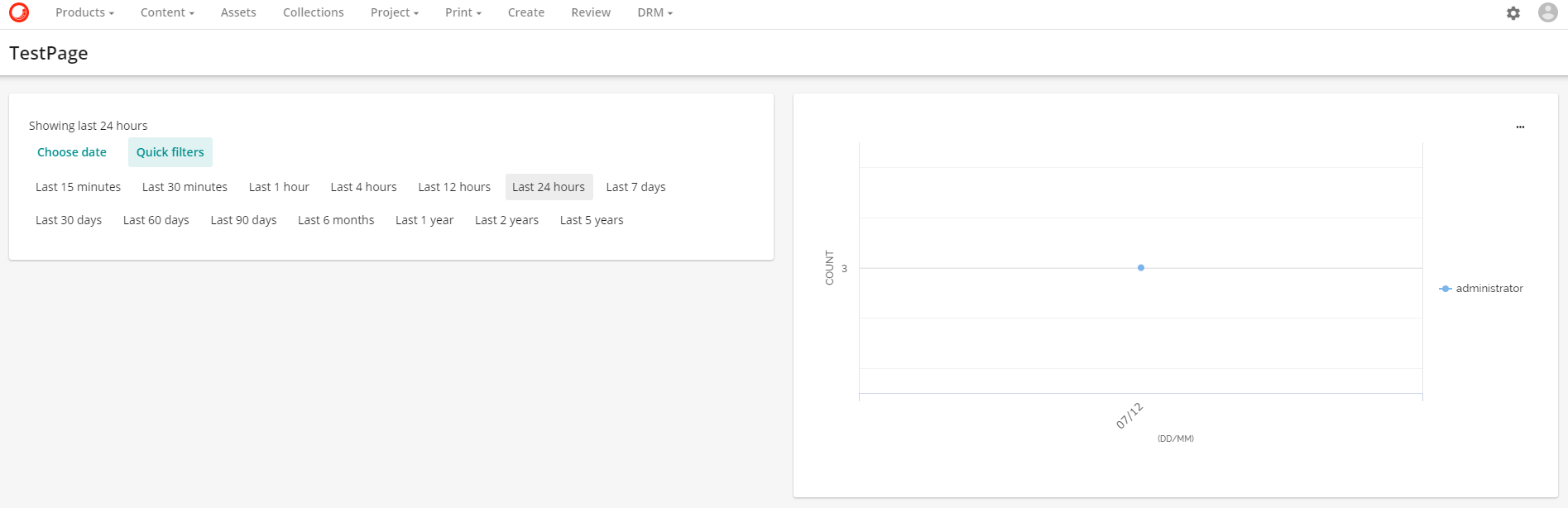
Task: Open the Review menu item
Action: [x=591, y=12]
